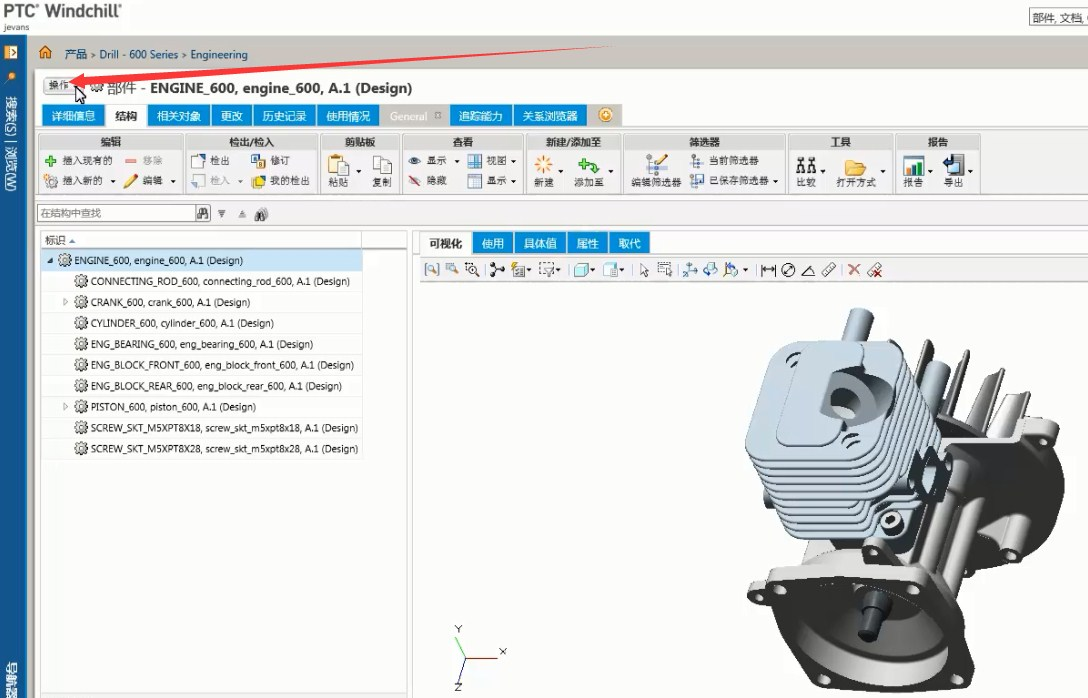Click the 打开方式 open-with folder icon

[x=855, y=167]
